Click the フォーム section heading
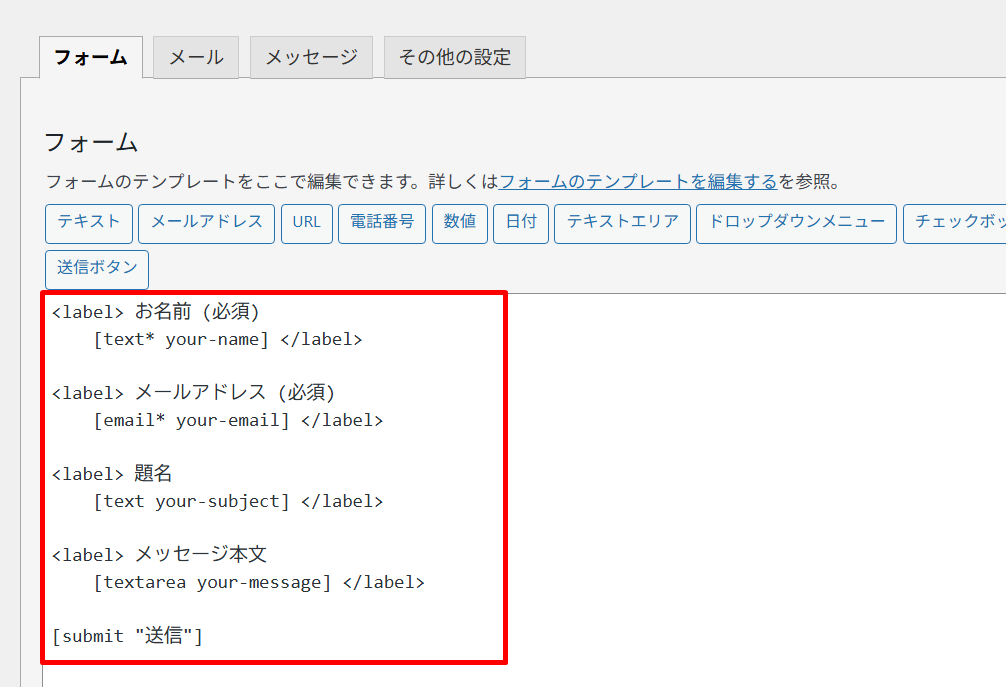 click(91, 142)
